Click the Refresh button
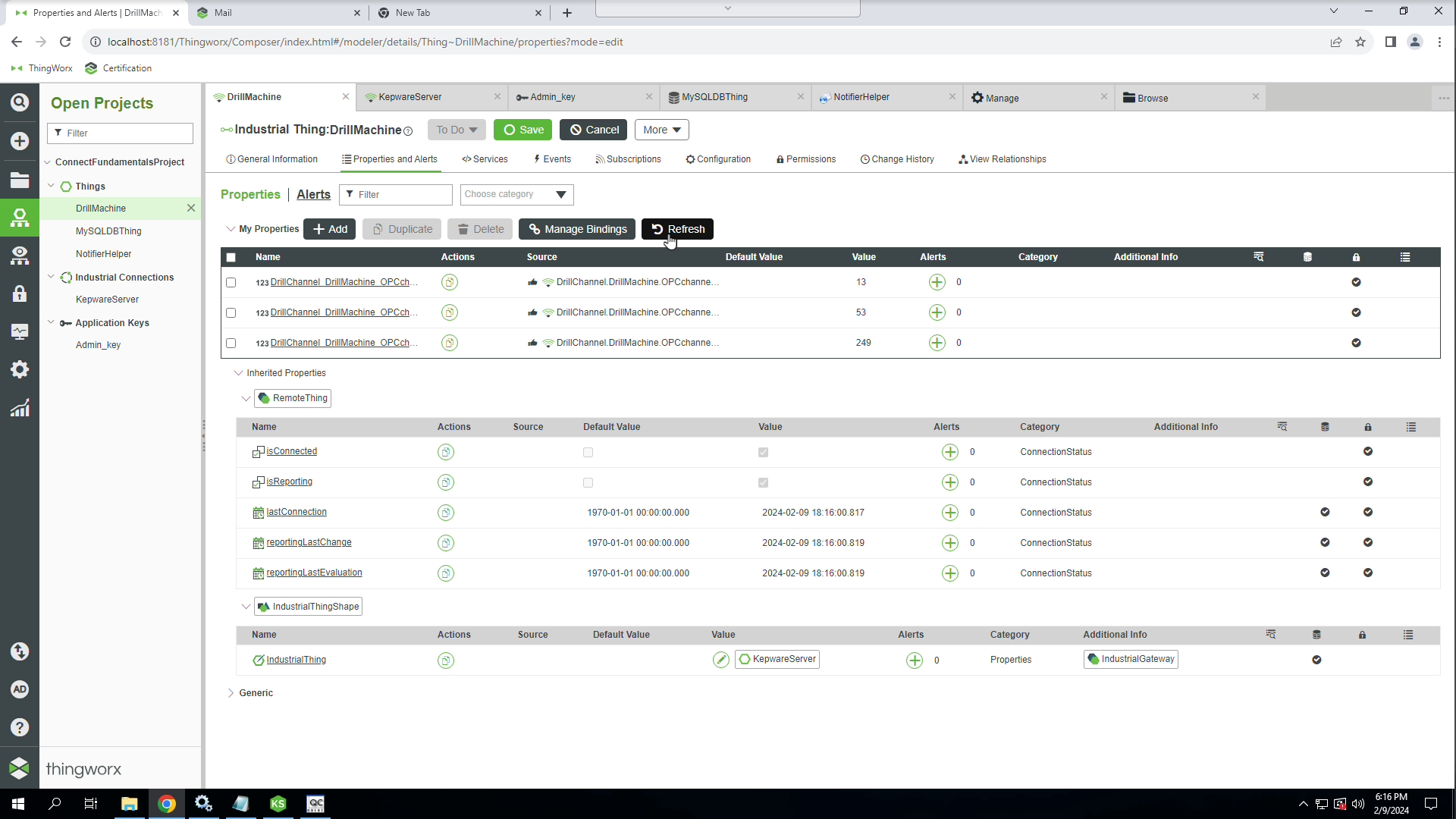 [x=677, y=229]
